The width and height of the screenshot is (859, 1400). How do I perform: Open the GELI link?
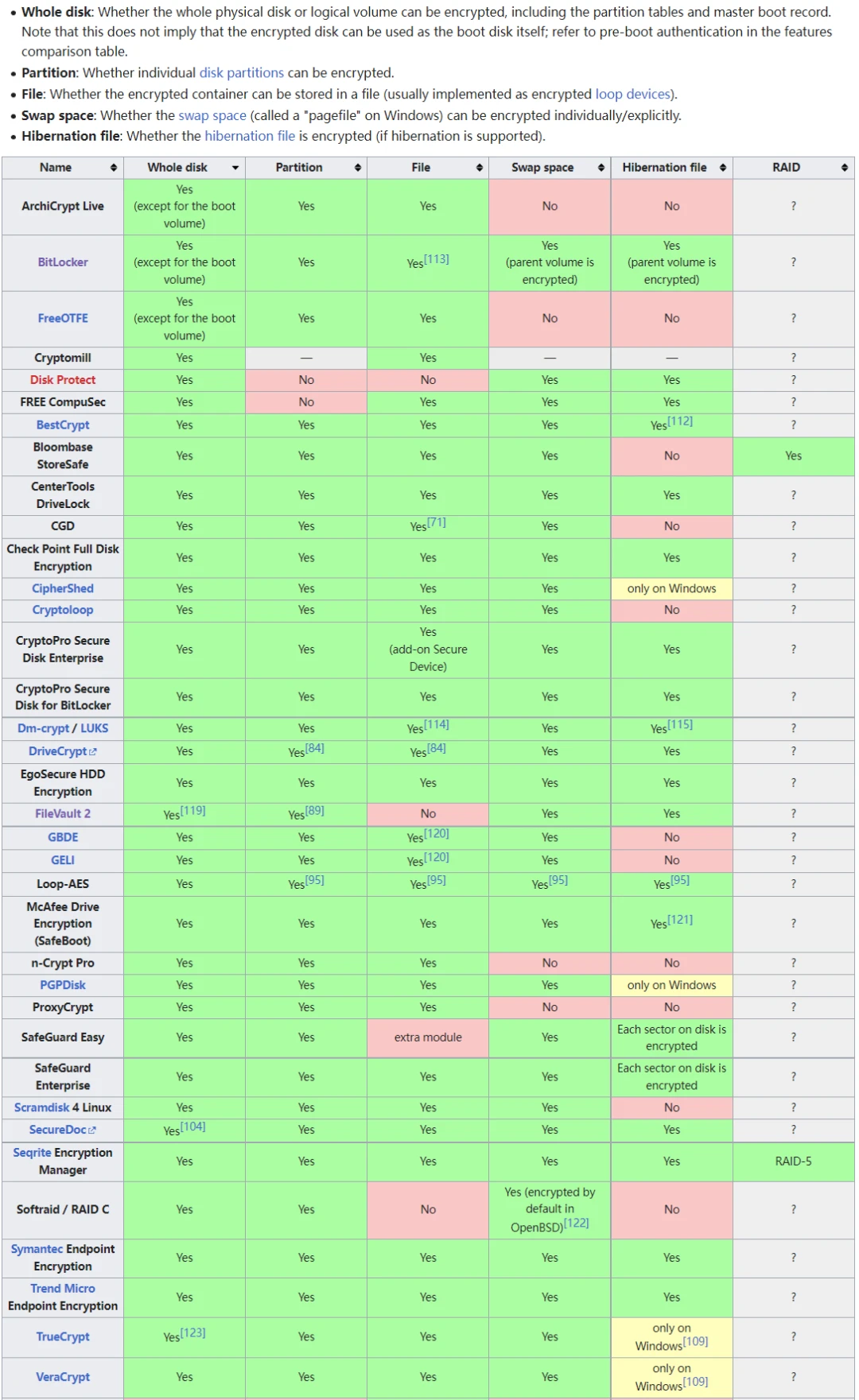coord(63,860)
